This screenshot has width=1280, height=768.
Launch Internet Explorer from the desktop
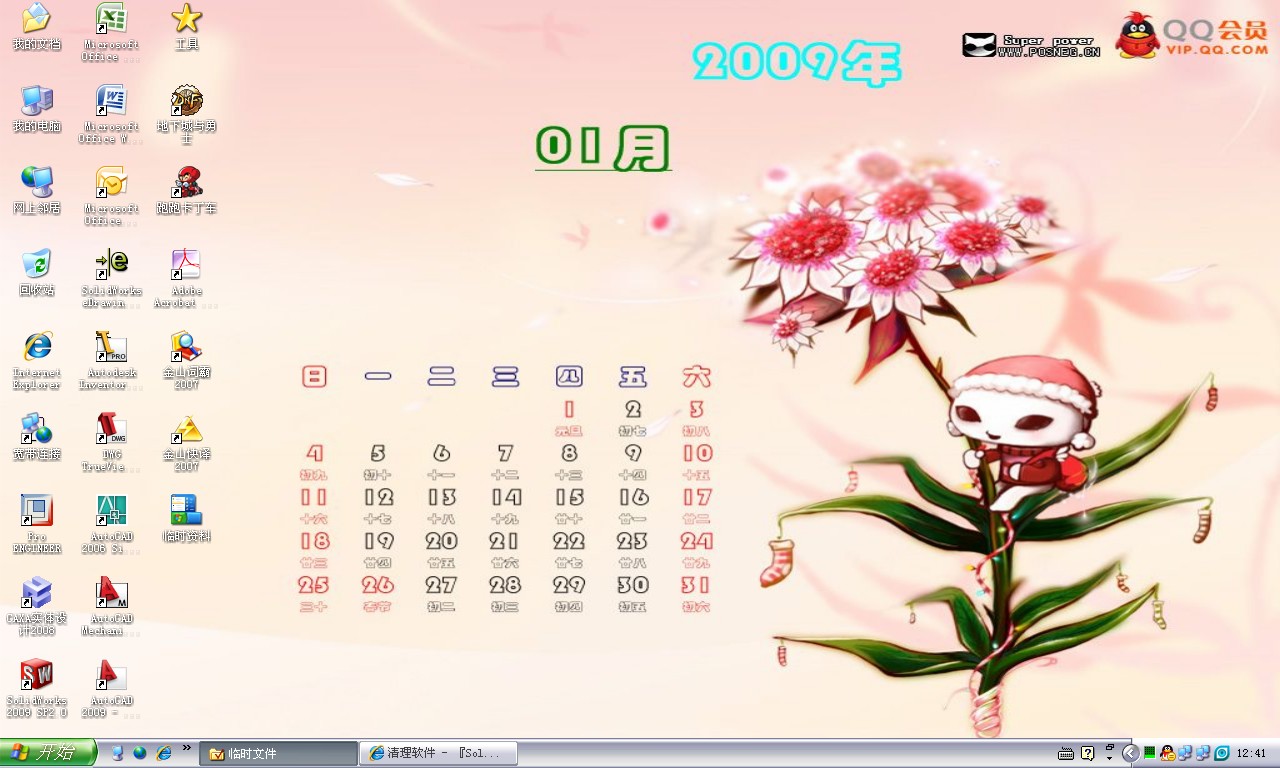36,362
